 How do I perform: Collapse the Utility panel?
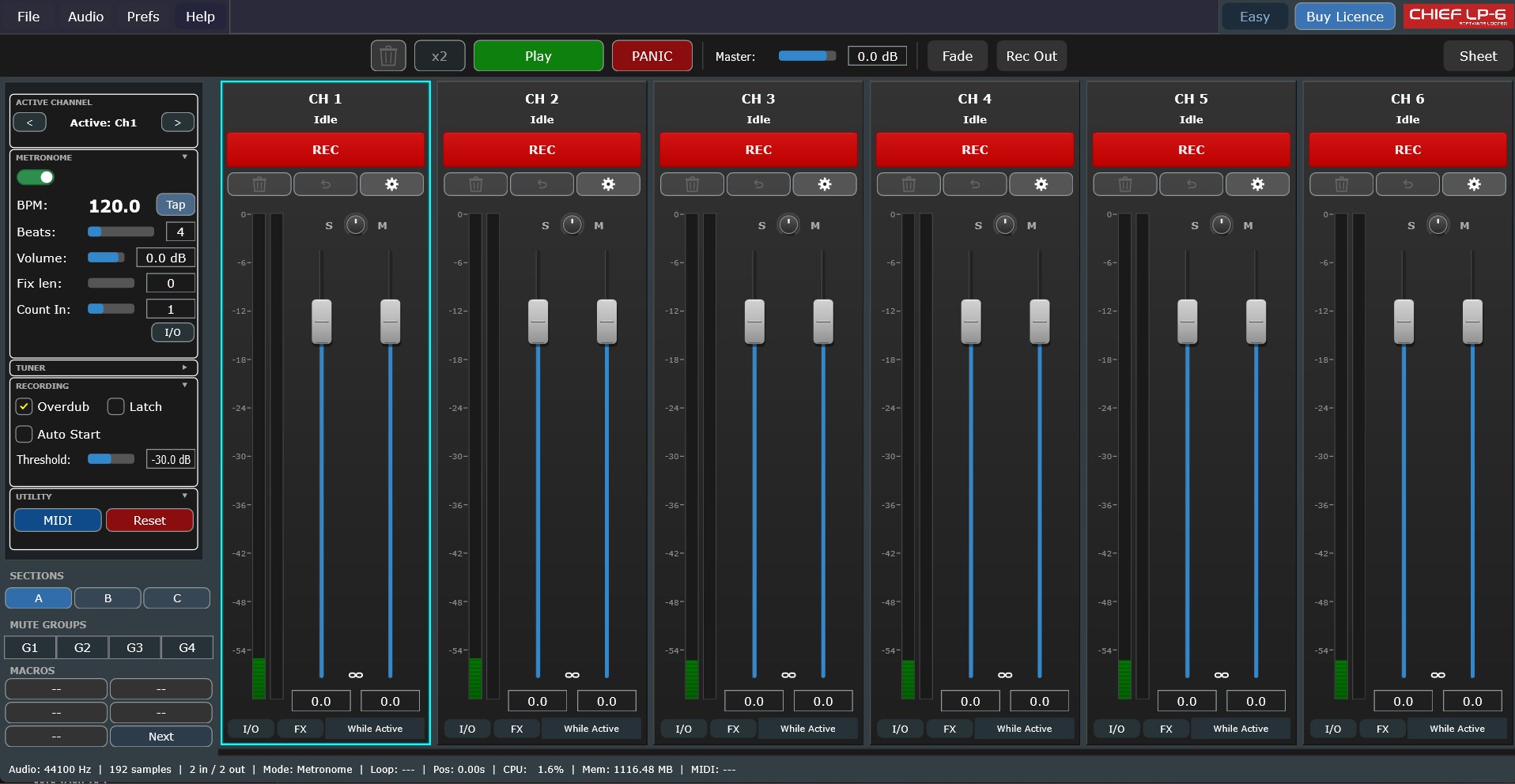pyautogui.click(x=185, y=496)
